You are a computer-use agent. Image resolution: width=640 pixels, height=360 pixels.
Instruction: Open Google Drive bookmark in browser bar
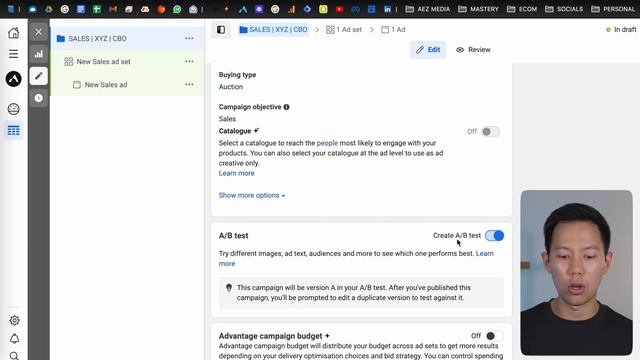point(49,9)
